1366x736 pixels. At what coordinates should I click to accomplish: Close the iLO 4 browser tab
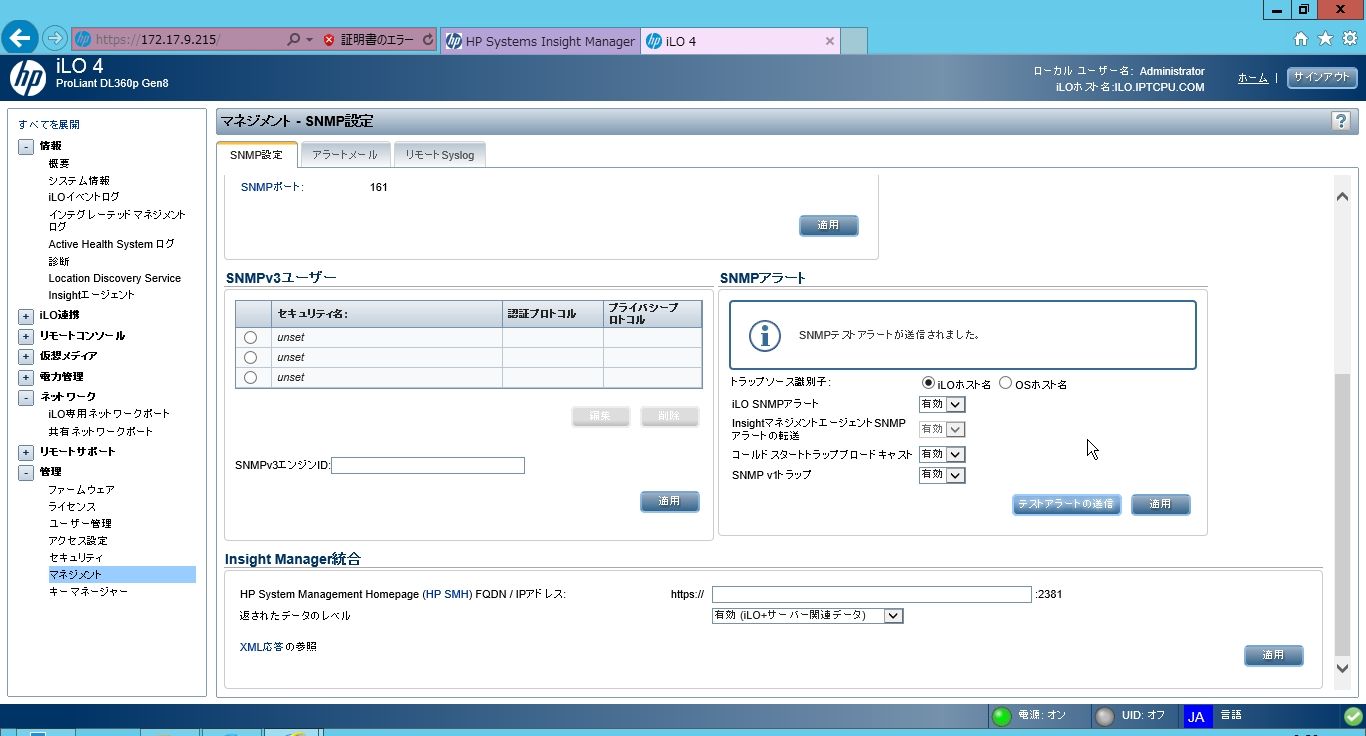(x=829, y=41)
